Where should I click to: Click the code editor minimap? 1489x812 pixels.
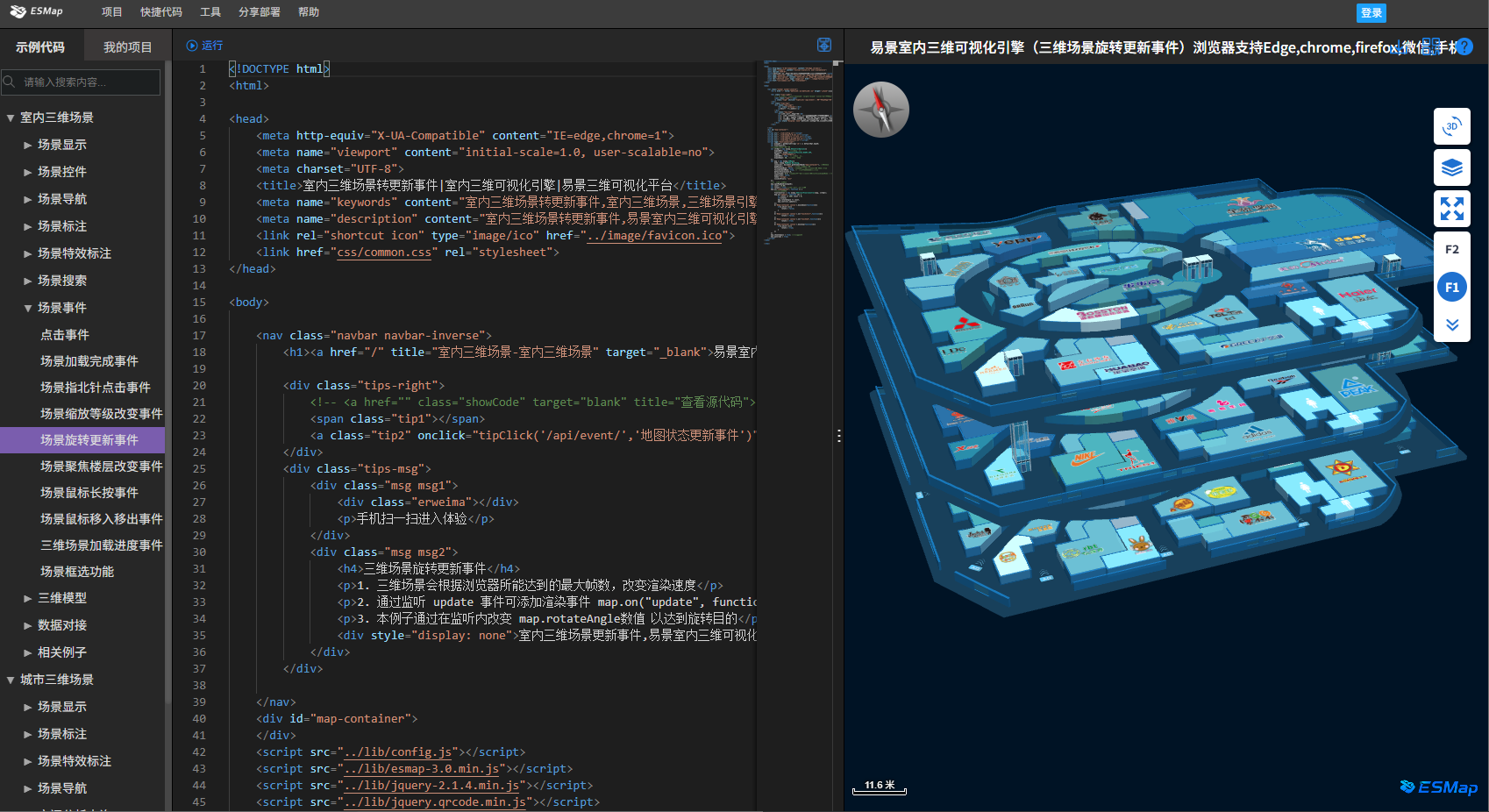point(798,153)
